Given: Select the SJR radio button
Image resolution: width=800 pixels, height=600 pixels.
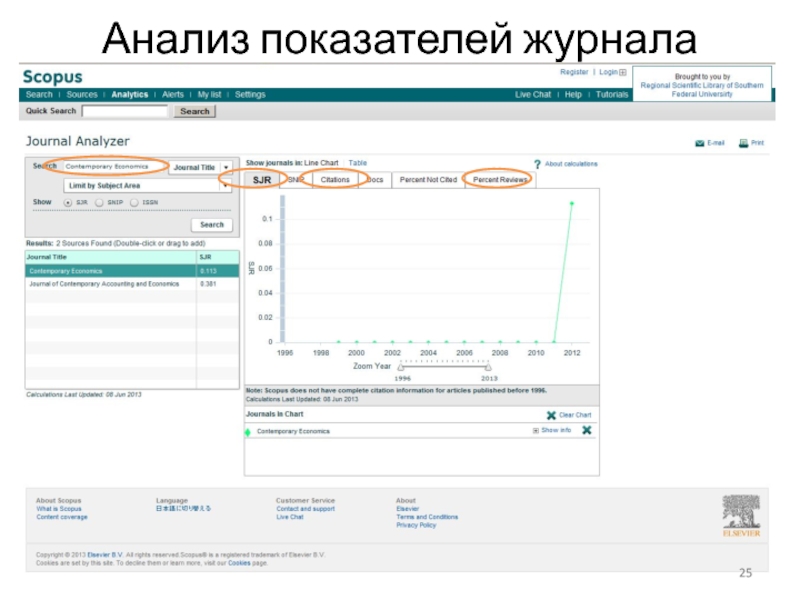Looking at the screenshot, I should click(67, 203).
